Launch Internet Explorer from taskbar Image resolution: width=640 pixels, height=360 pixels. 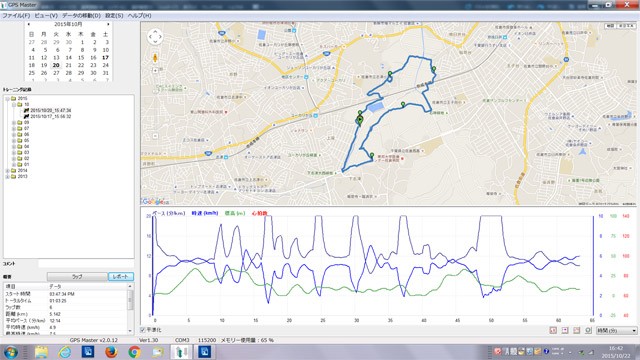click(64, 352)
